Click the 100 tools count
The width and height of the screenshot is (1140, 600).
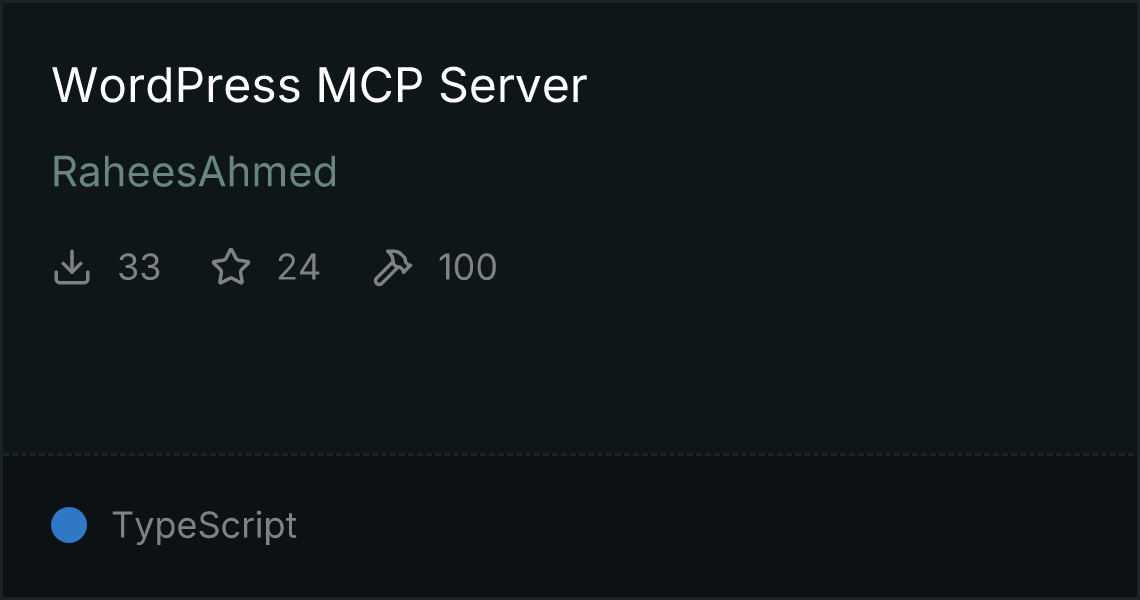coord(467,267)
